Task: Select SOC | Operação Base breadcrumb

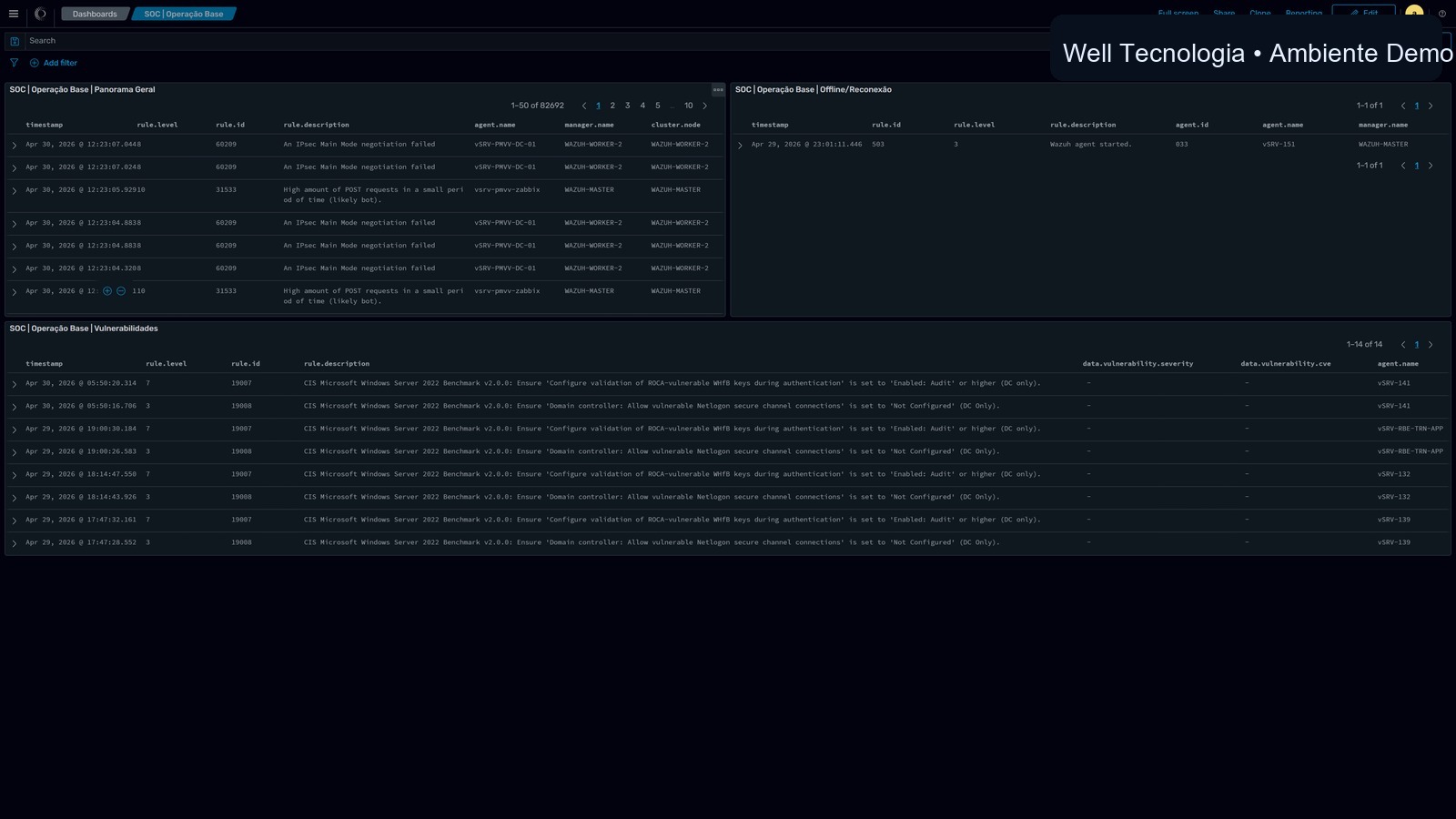Action: (184, 14)
